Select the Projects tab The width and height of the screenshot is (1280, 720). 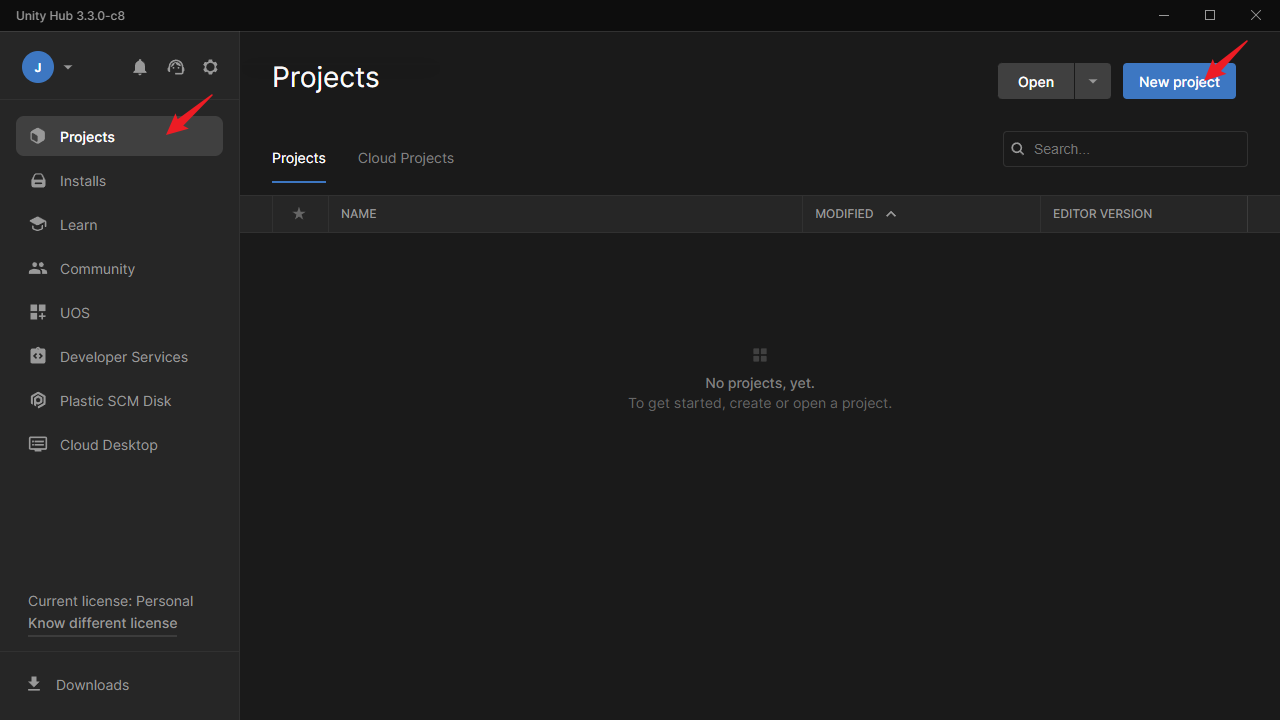point(299,158)
